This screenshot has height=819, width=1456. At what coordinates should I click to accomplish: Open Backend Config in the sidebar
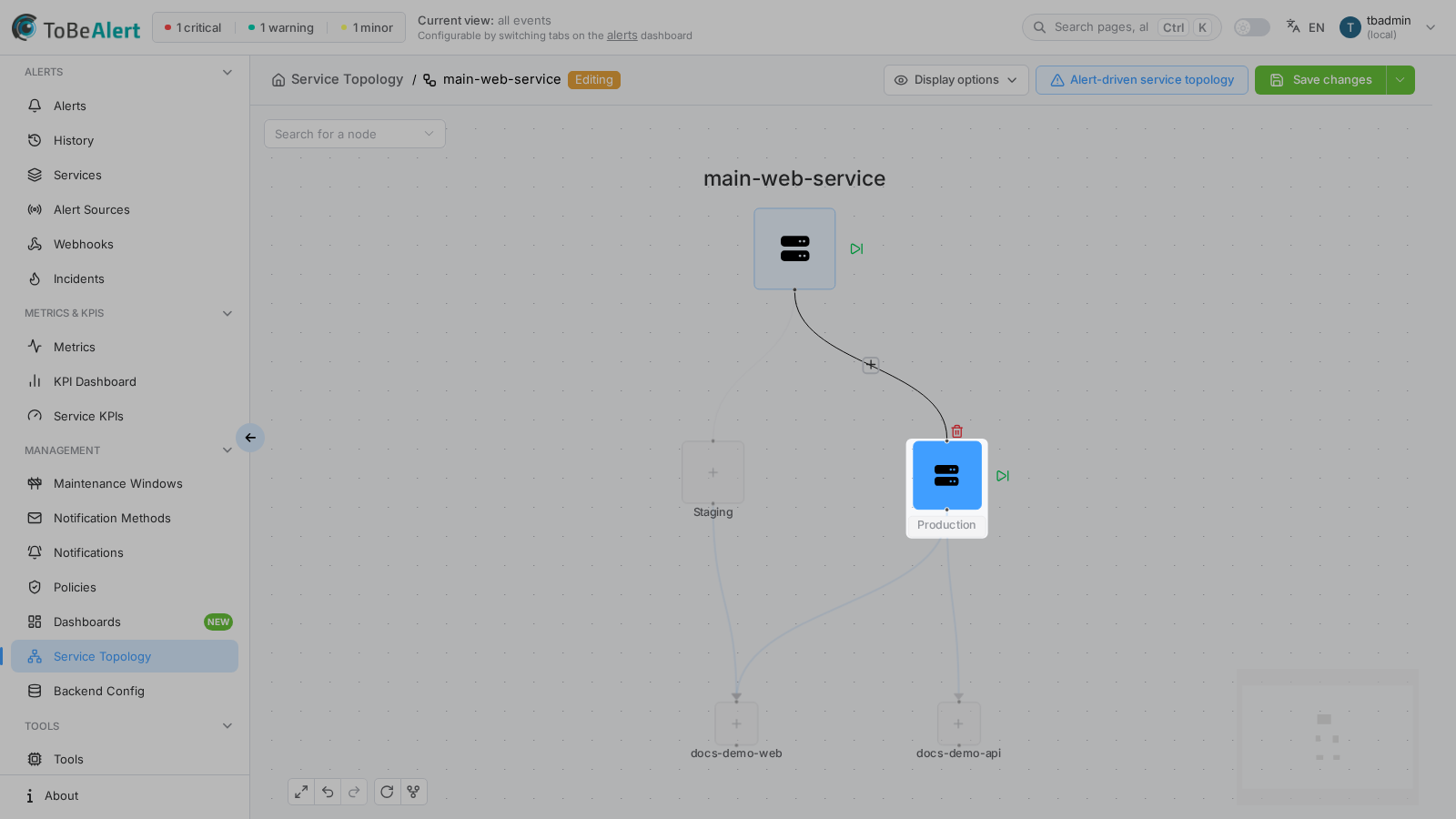[125, 691]
